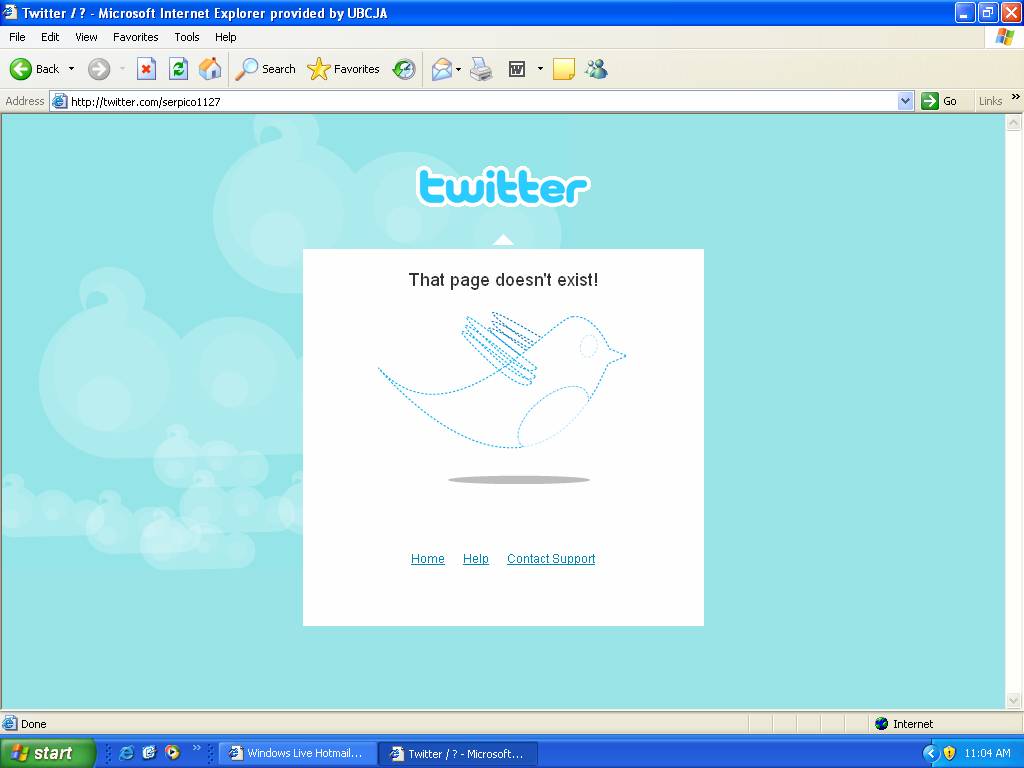The width and height of the screenshot is (1024, 768).
Task: Expand the address bar dropdown arrow
Action: (x=905, y=101)
